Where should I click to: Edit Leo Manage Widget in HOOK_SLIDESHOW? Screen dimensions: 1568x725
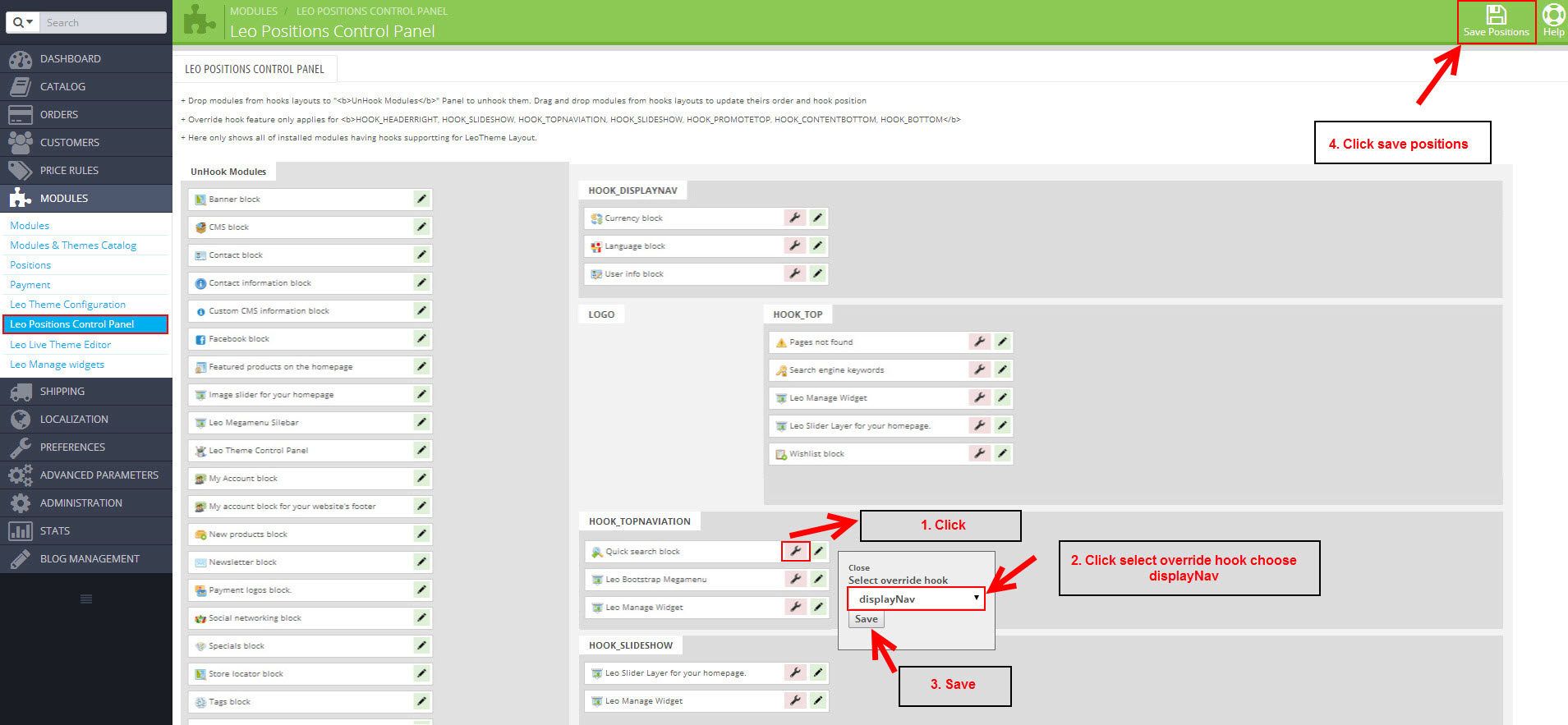coord(818,700)
